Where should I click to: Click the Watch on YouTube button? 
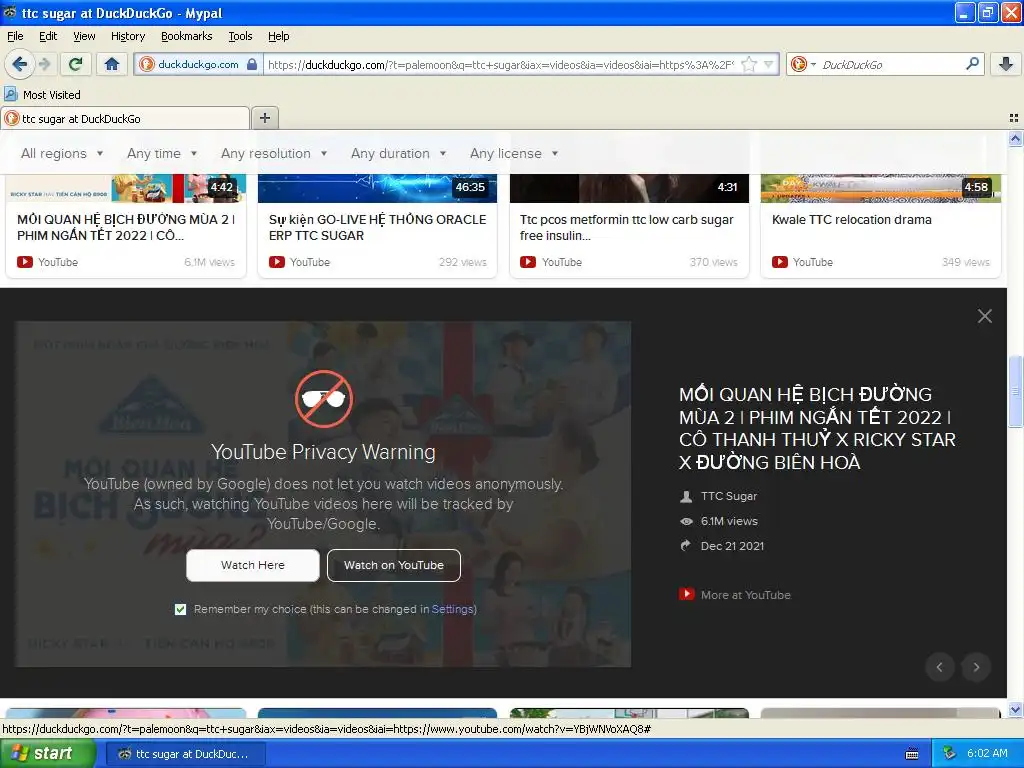tap(394, 565)
